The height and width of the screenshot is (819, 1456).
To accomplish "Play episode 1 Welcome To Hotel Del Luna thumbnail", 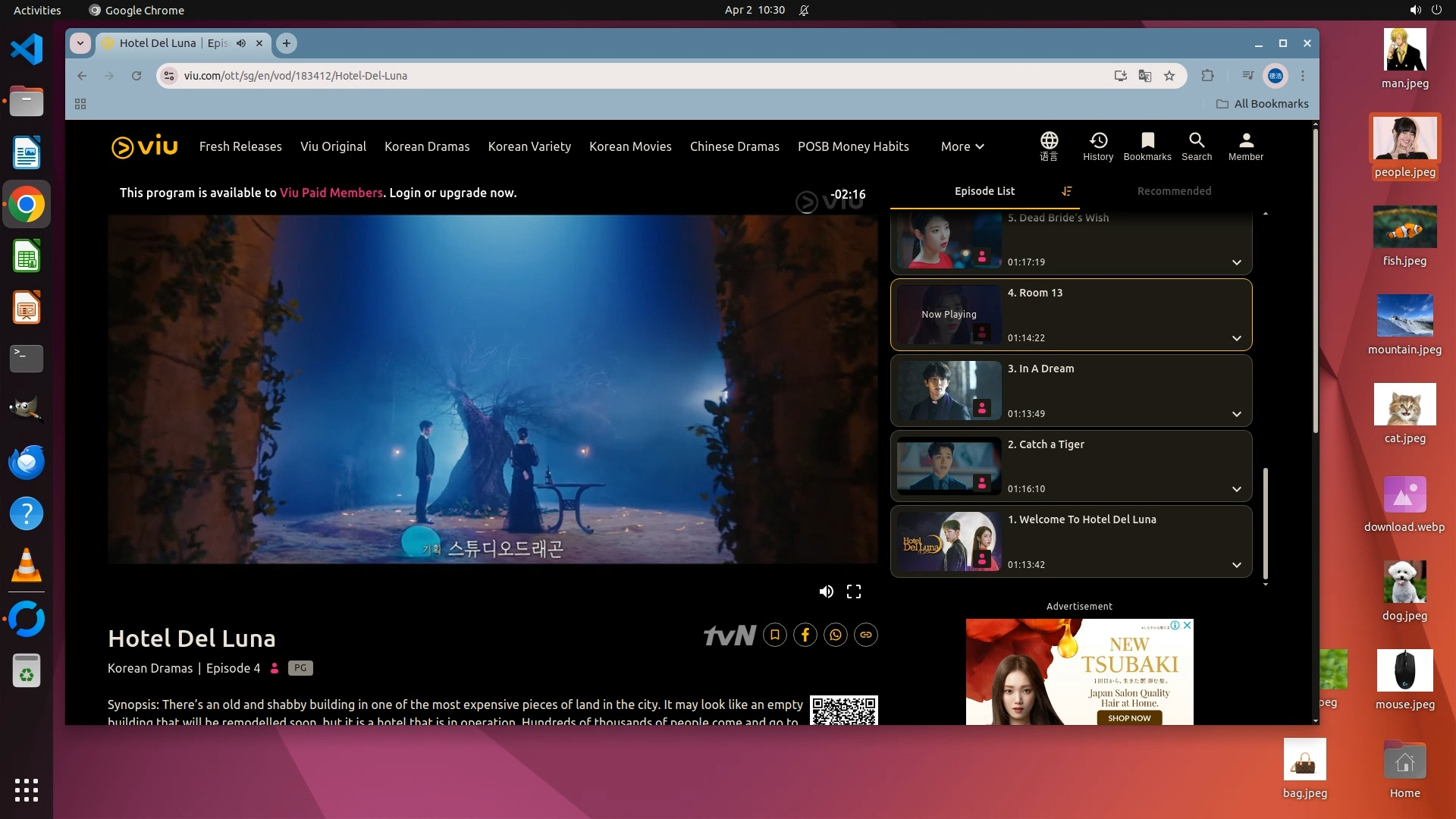I will pyautogui.click(x=948, y=541).
